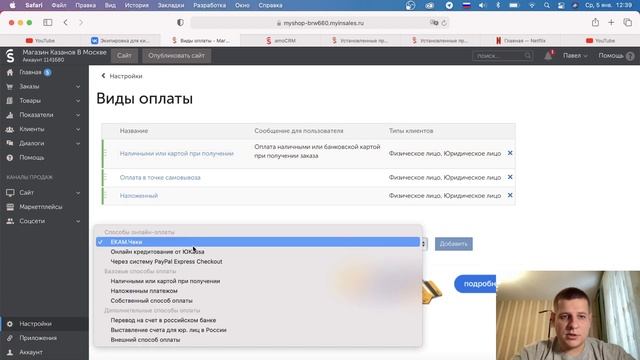
Task: Delete the Наличными или картой при получении row
Action: coord(510,153)
